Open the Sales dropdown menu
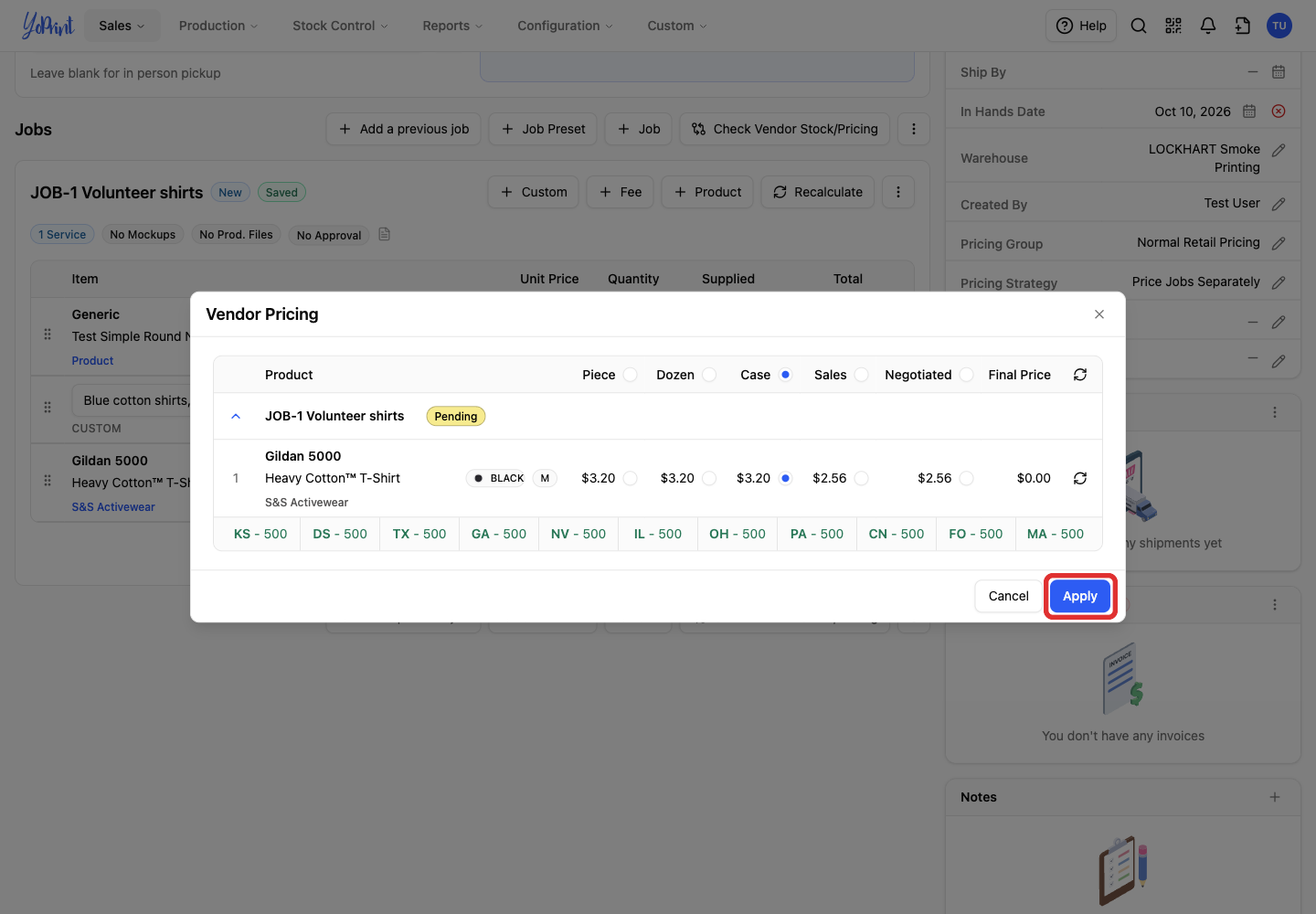Viewport: 1316px width, 914px height. (x=122, y=26)
